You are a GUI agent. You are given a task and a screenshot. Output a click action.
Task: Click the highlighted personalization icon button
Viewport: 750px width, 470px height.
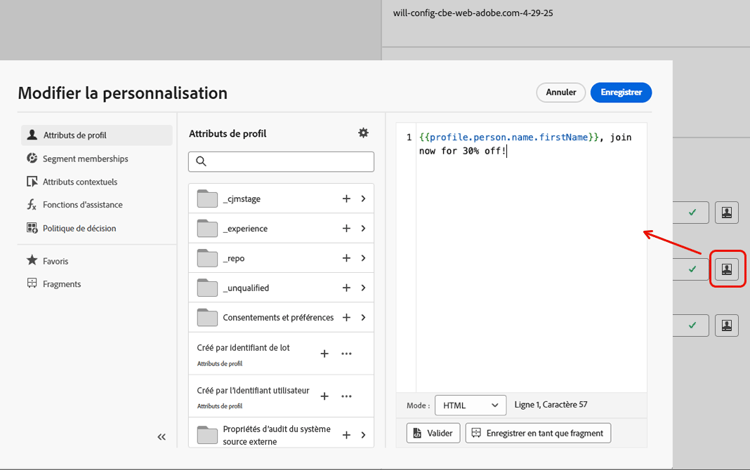click(x=727, y=269)
